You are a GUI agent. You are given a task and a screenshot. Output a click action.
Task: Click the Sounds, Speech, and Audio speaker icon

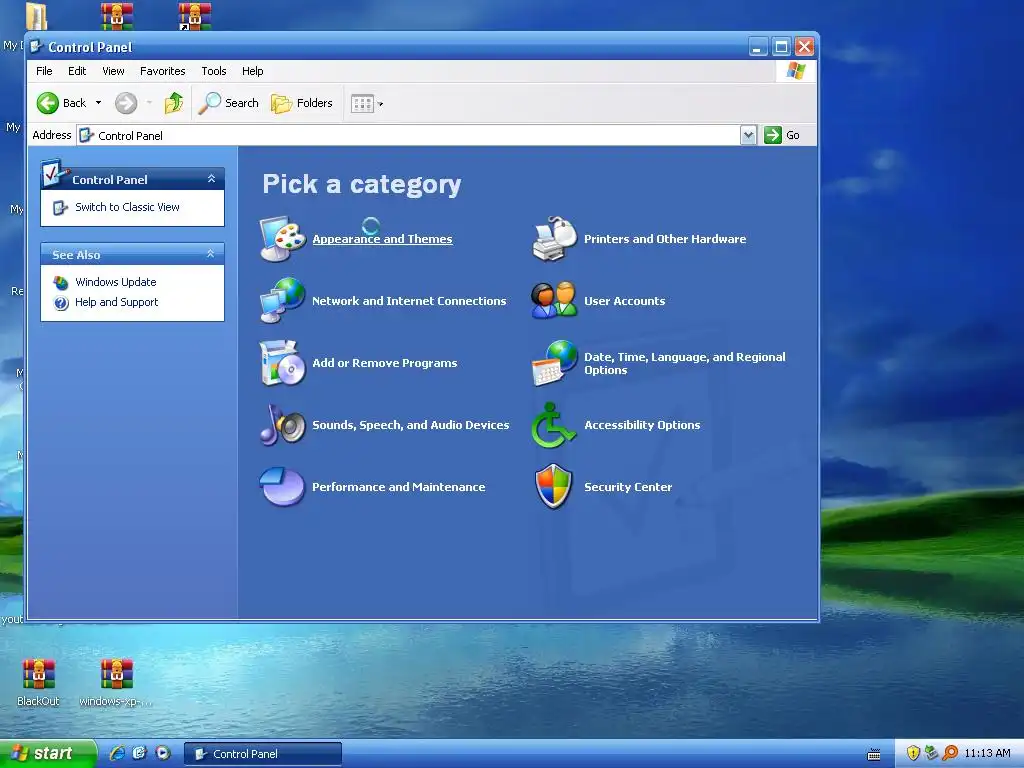tap(282, 424)
